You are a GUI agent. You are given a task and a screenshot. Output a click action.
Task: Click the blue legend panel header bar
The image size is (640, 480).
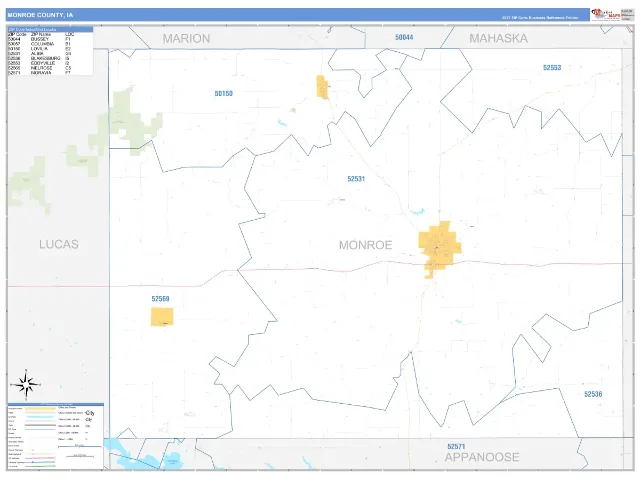point(56,404)
